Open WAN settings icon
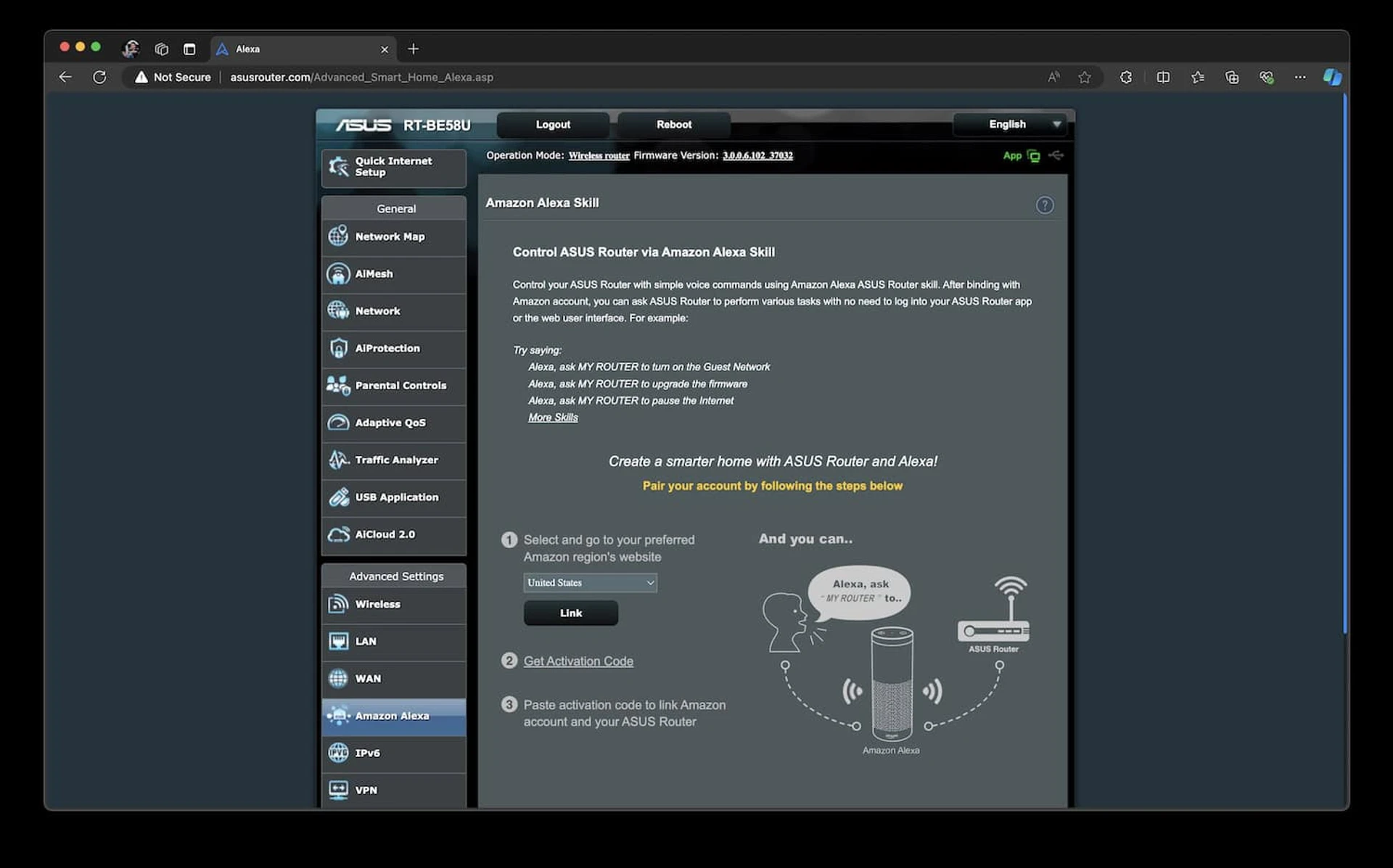 pos(338,678)
